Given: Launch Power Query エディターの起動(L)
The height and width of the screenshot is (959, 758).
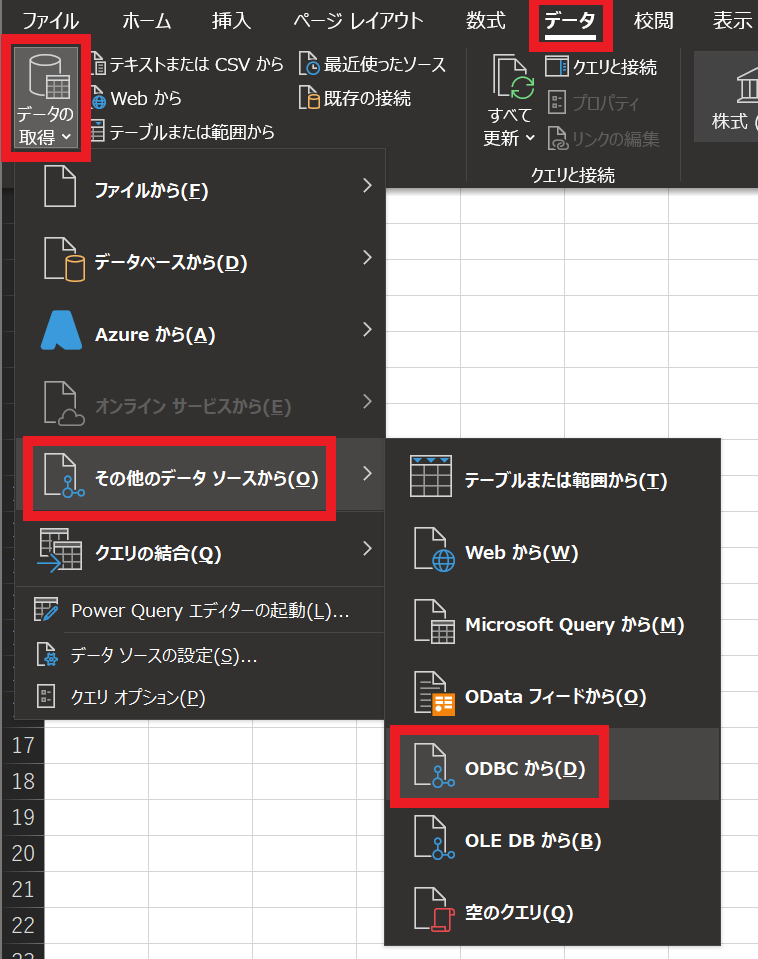Looking at the screenshot, I should click(x=201, y=610).
